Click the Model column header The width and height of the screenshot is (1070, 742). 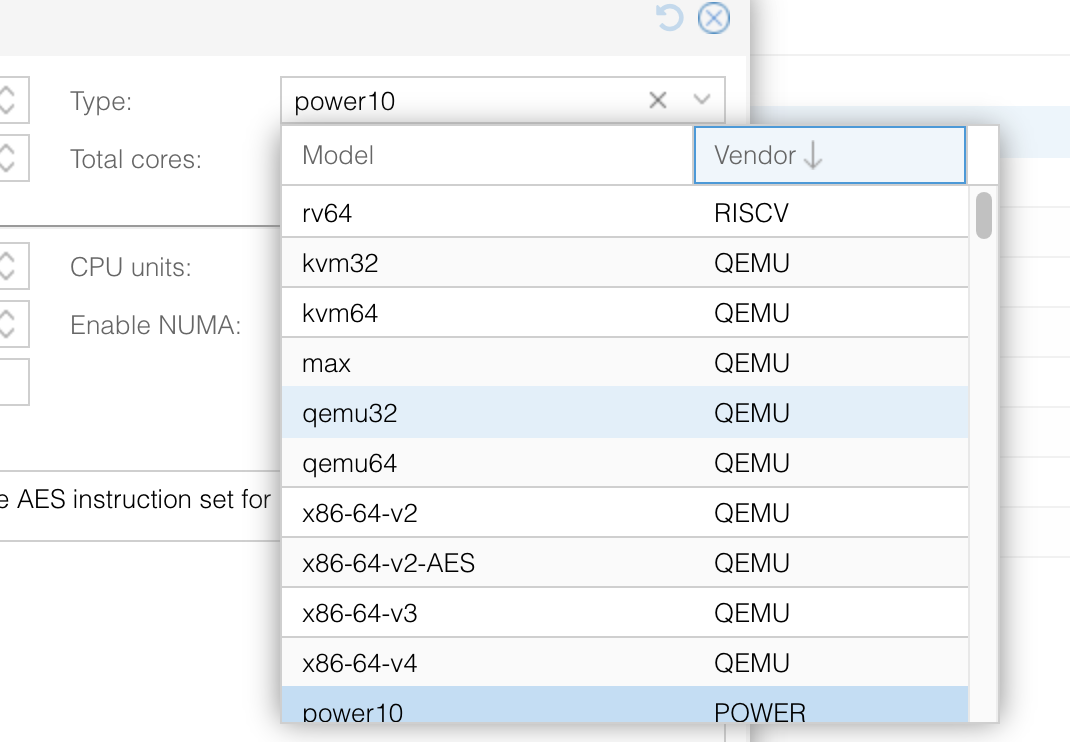click(488, 155)
